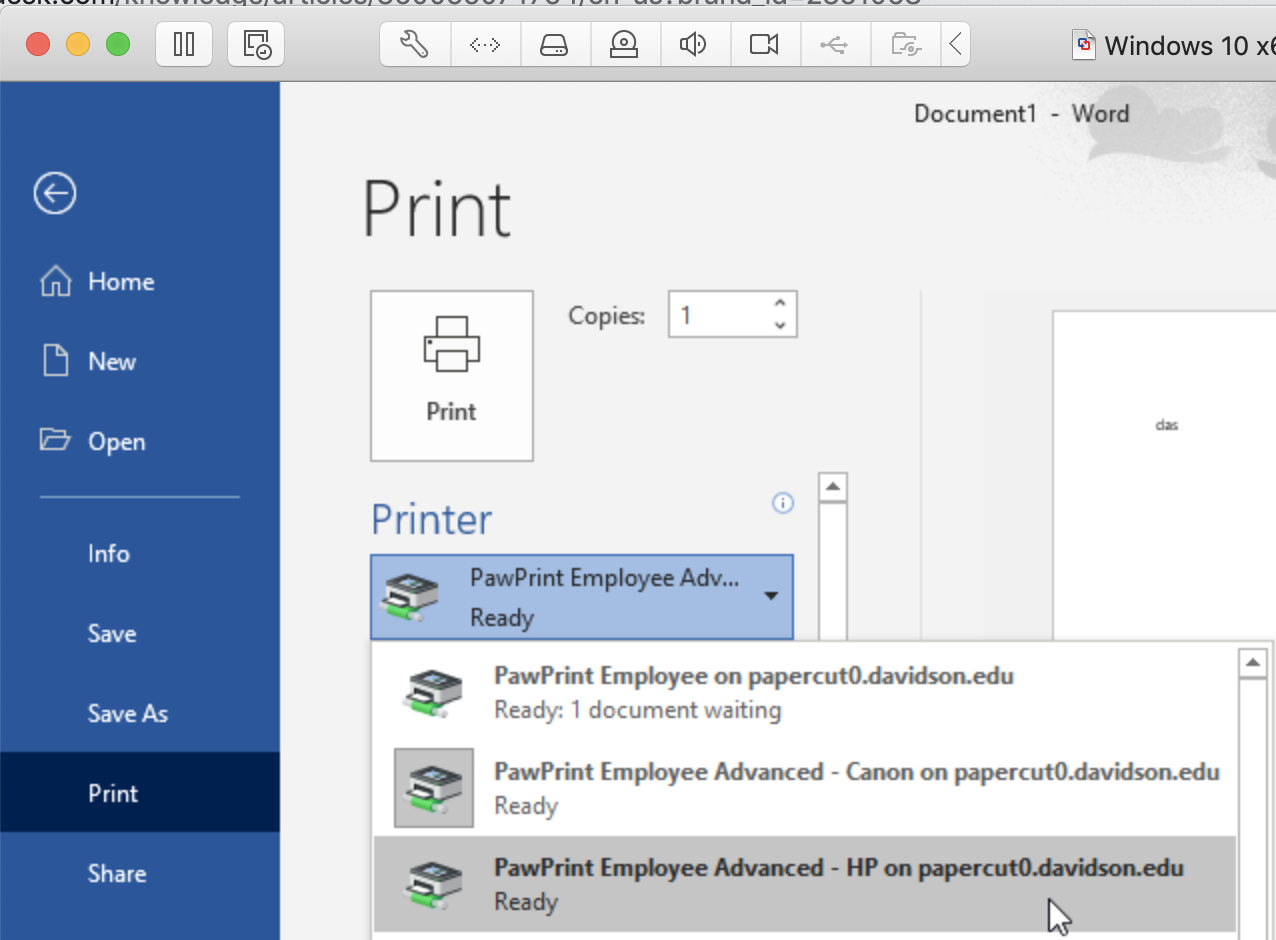Select PawPrint Employee Advanced - Canon printer
Viewport: 1276px width, 940px height.
tap(805, 788)
